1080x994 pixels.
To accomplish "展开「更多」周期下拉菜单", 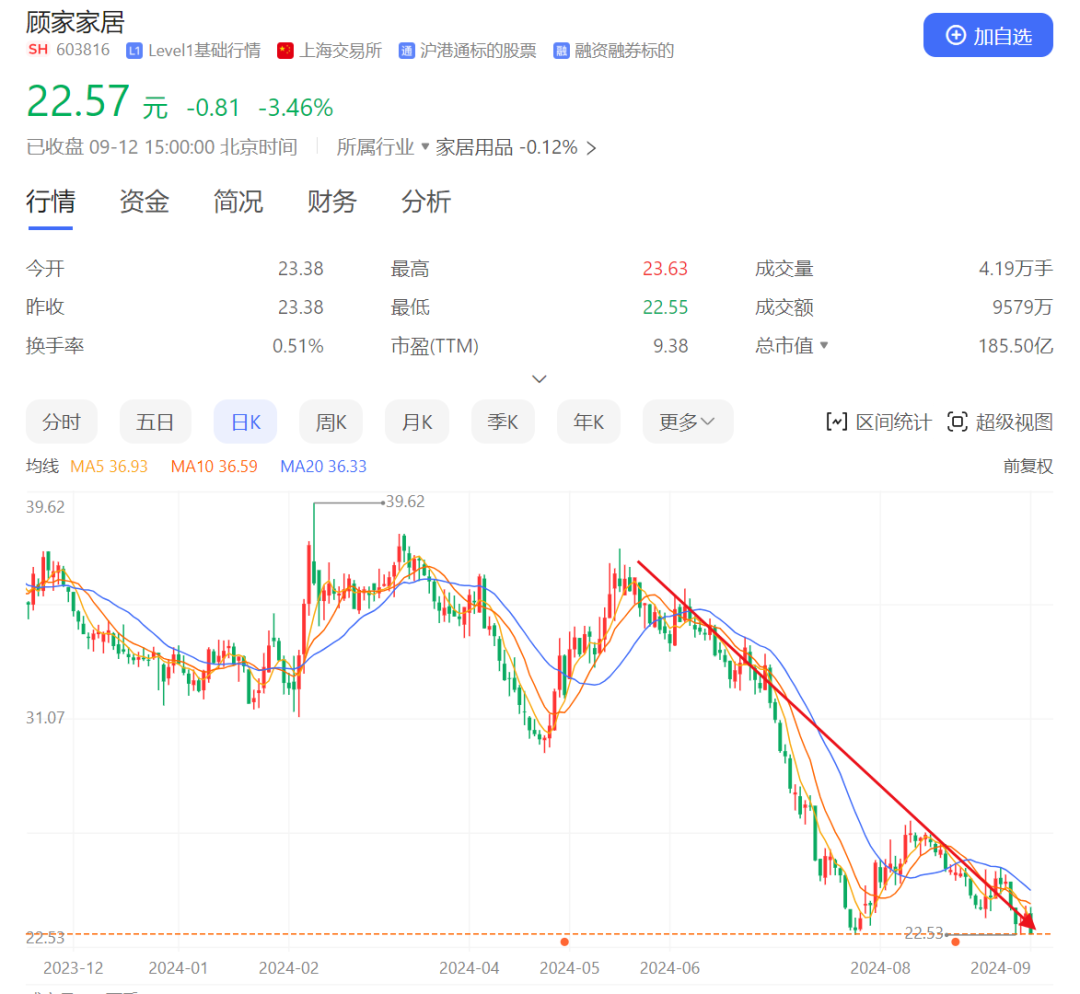I will pyautogui.click(x=687, y=421).
